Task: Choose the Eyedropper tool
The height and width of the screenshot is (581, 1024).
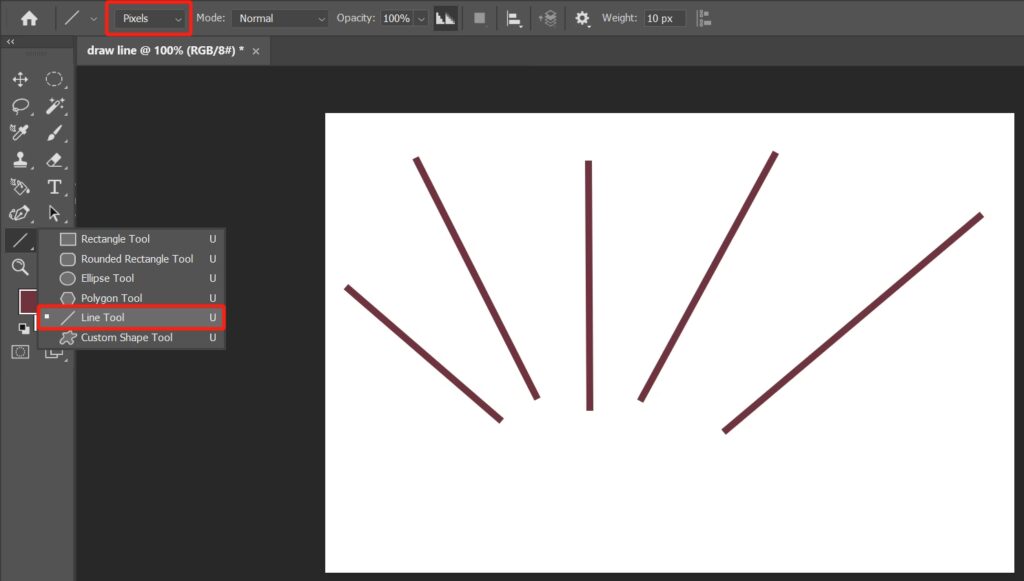Action: (x=20, y=133)
